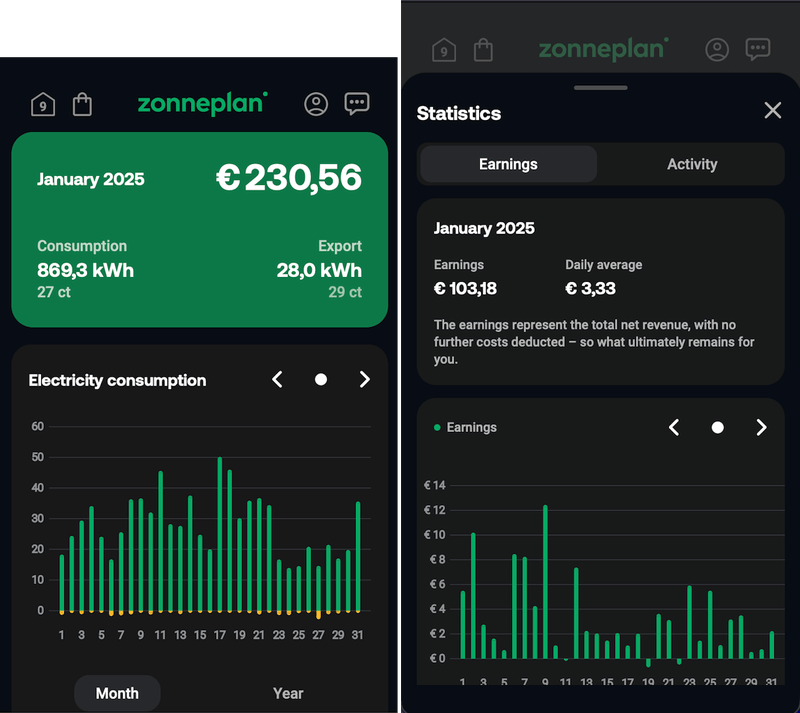Click the 27 ct consumption price

click(54, 292)
